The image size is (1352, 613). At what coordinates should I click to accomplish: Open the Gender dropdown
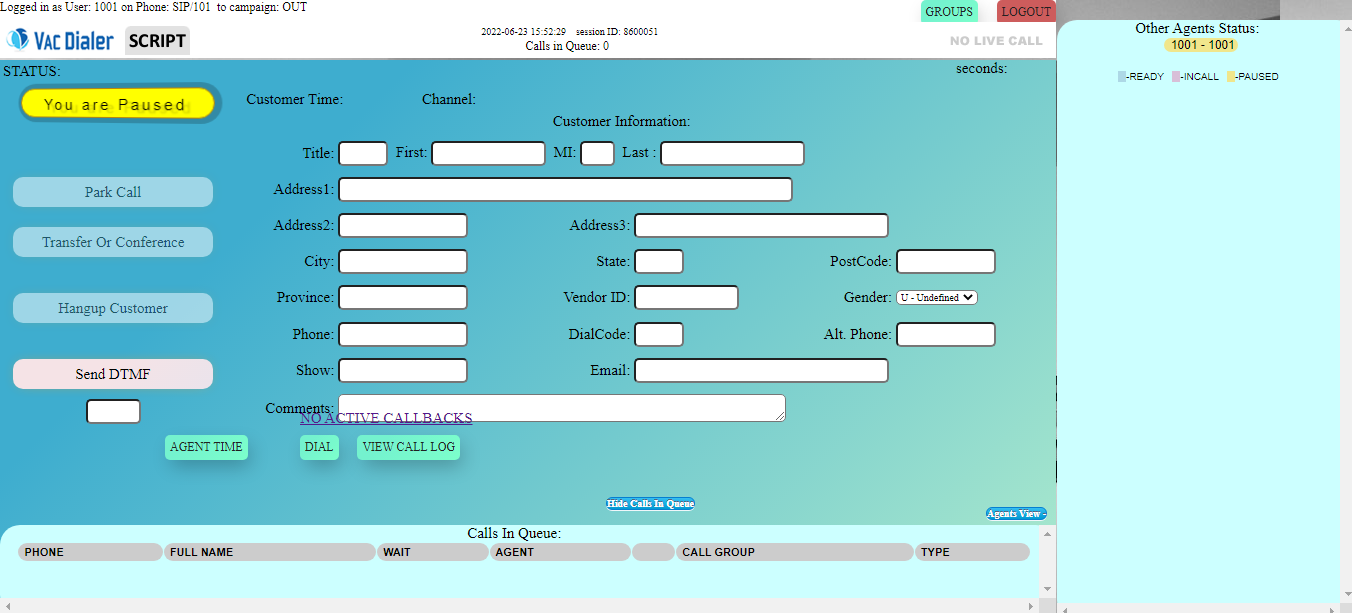coord(936,297)
